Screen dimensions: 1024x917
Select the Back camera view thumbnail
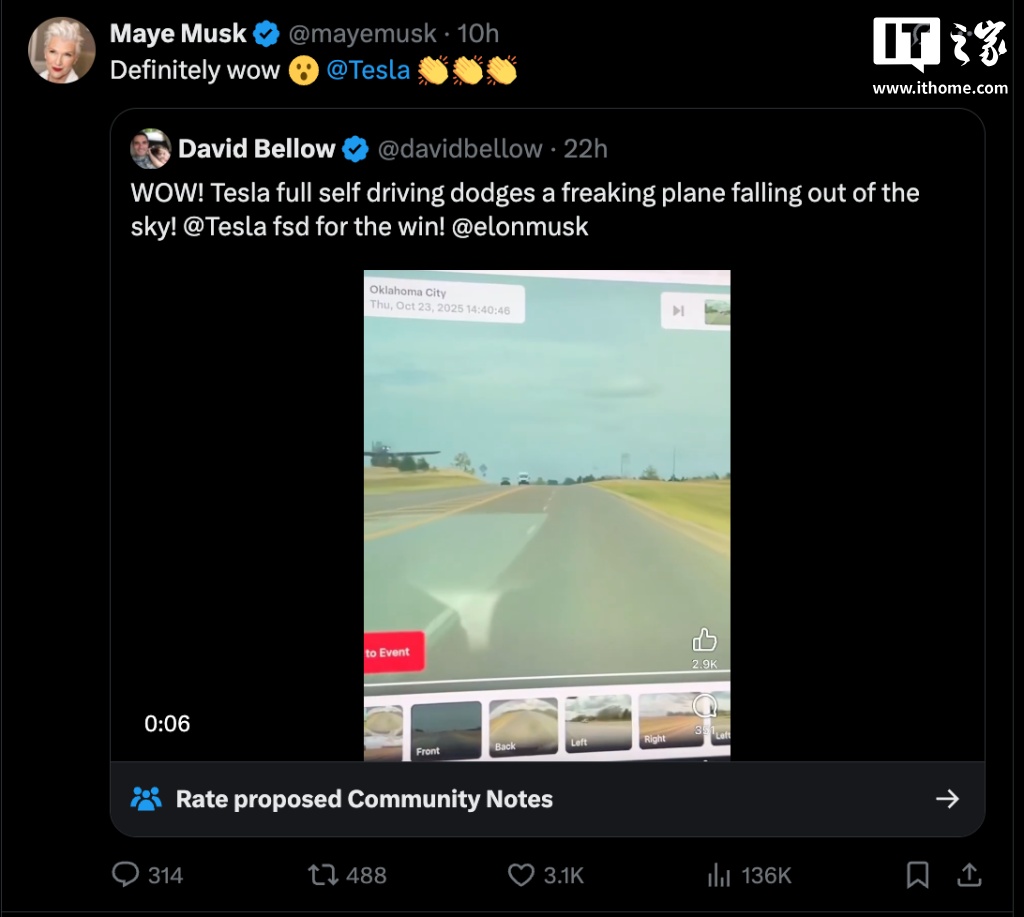pos(524,726)
